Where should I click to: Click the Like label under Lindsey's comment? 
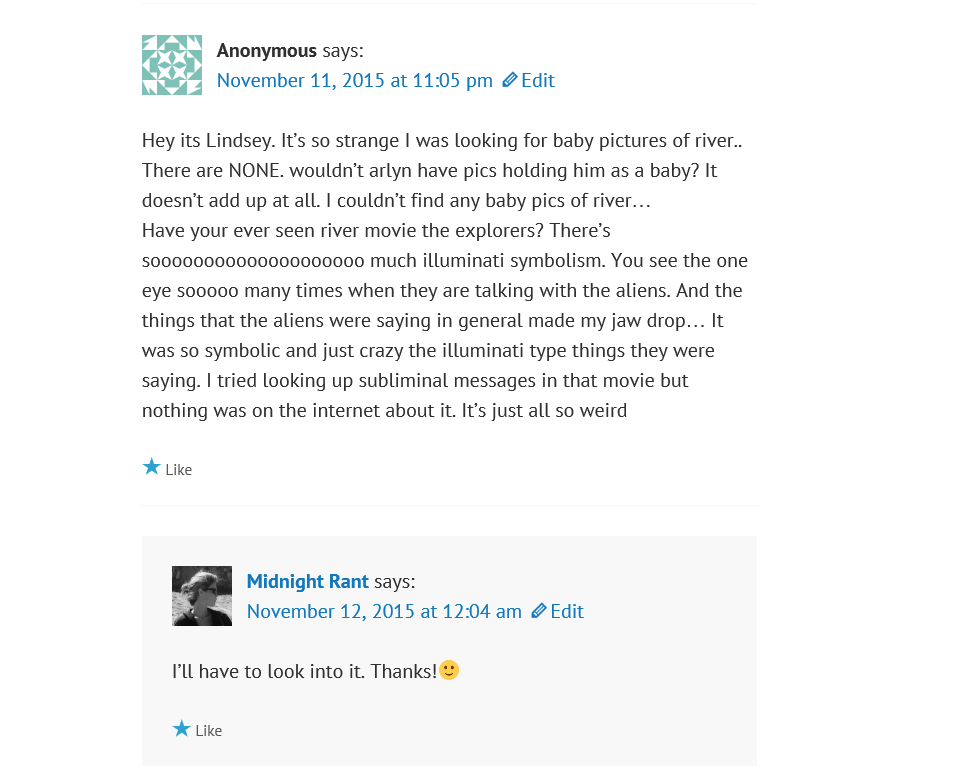click(x=178, y=470)
